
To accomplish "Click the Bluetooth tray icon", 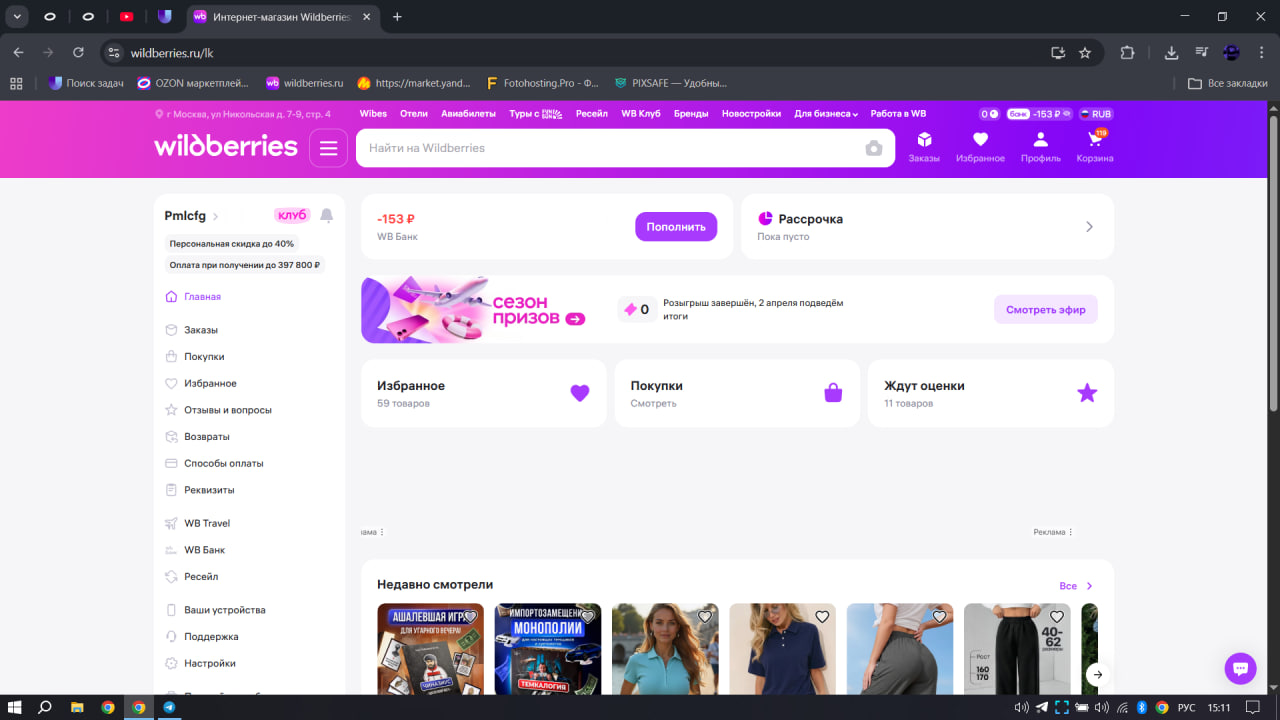I will [1141, 707].
